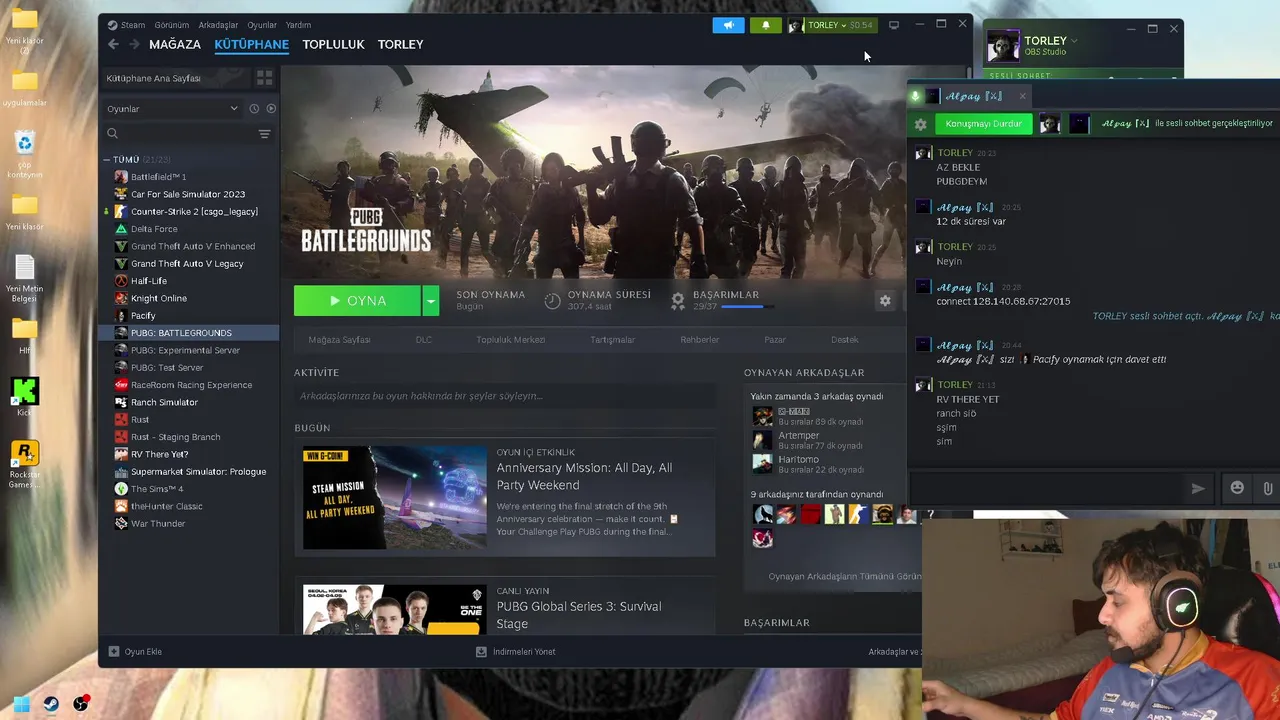This screenshot has height=720, width=1280.
Task: Open the blue announcements megaphone button
Action: pos(728,25)
